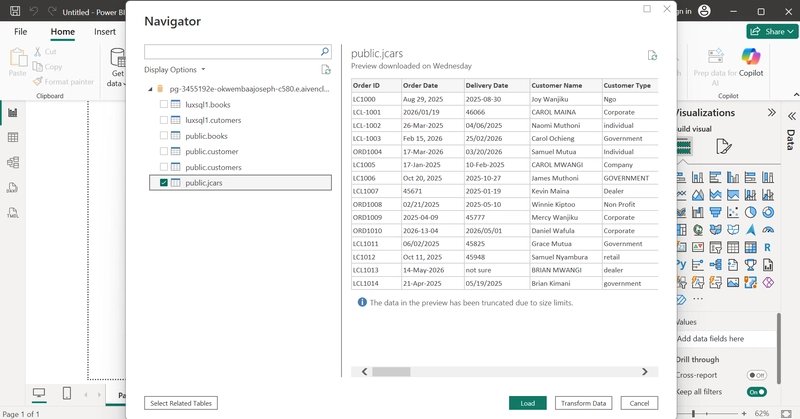Screen dimensions: 800x419
Task: Switch to Format visual tab icon
Action: [723, 147]
